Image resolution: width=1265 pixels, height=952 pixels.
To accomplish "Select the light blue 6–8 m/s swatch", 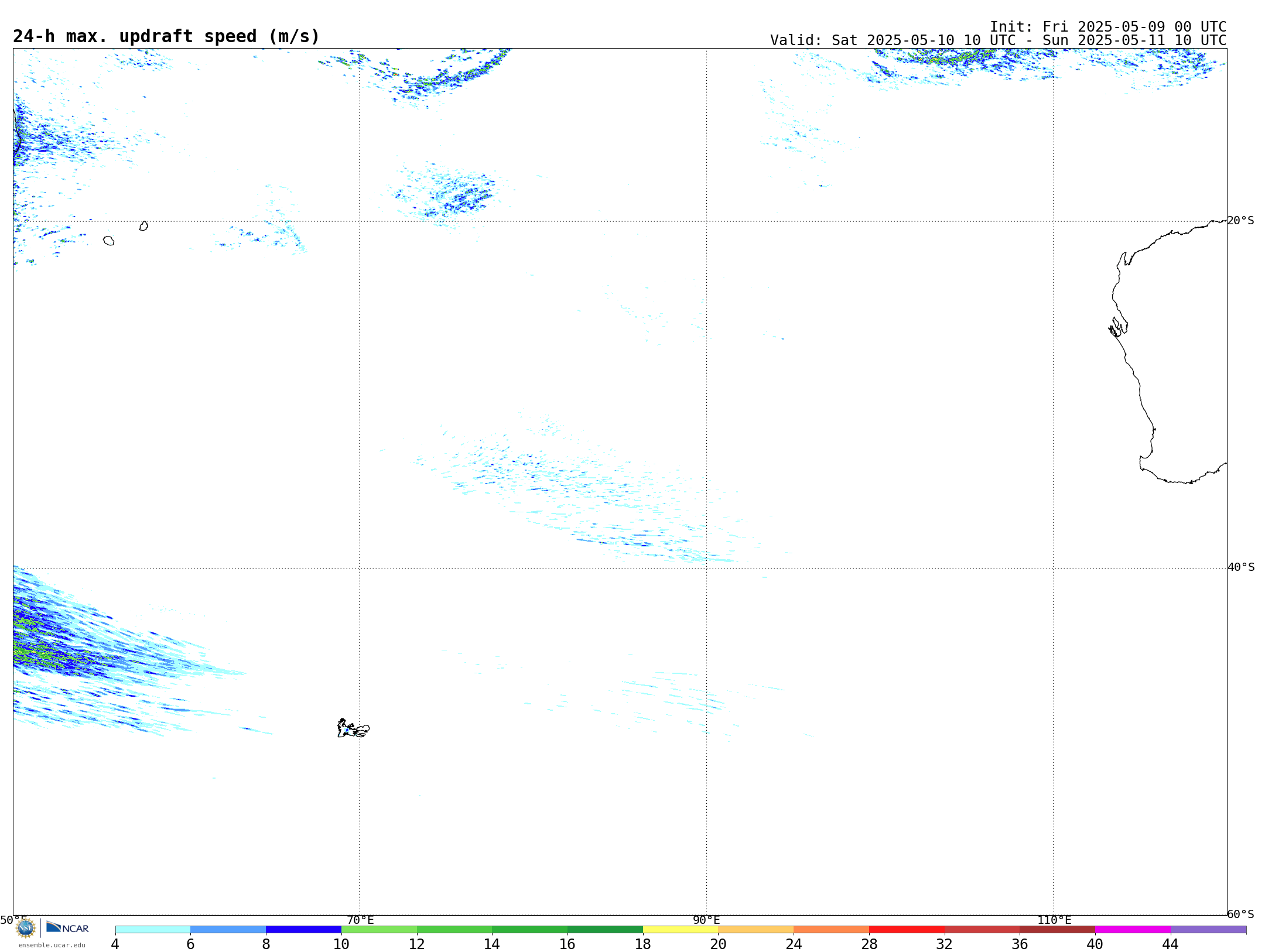I will point(228,930).
